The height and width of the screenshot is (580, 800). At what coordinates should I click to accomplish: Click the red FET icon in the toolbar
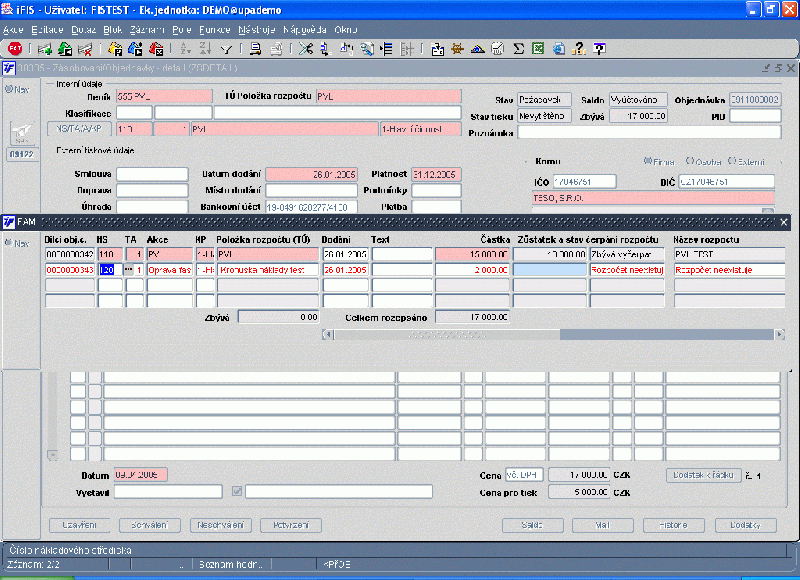[15, 48]
